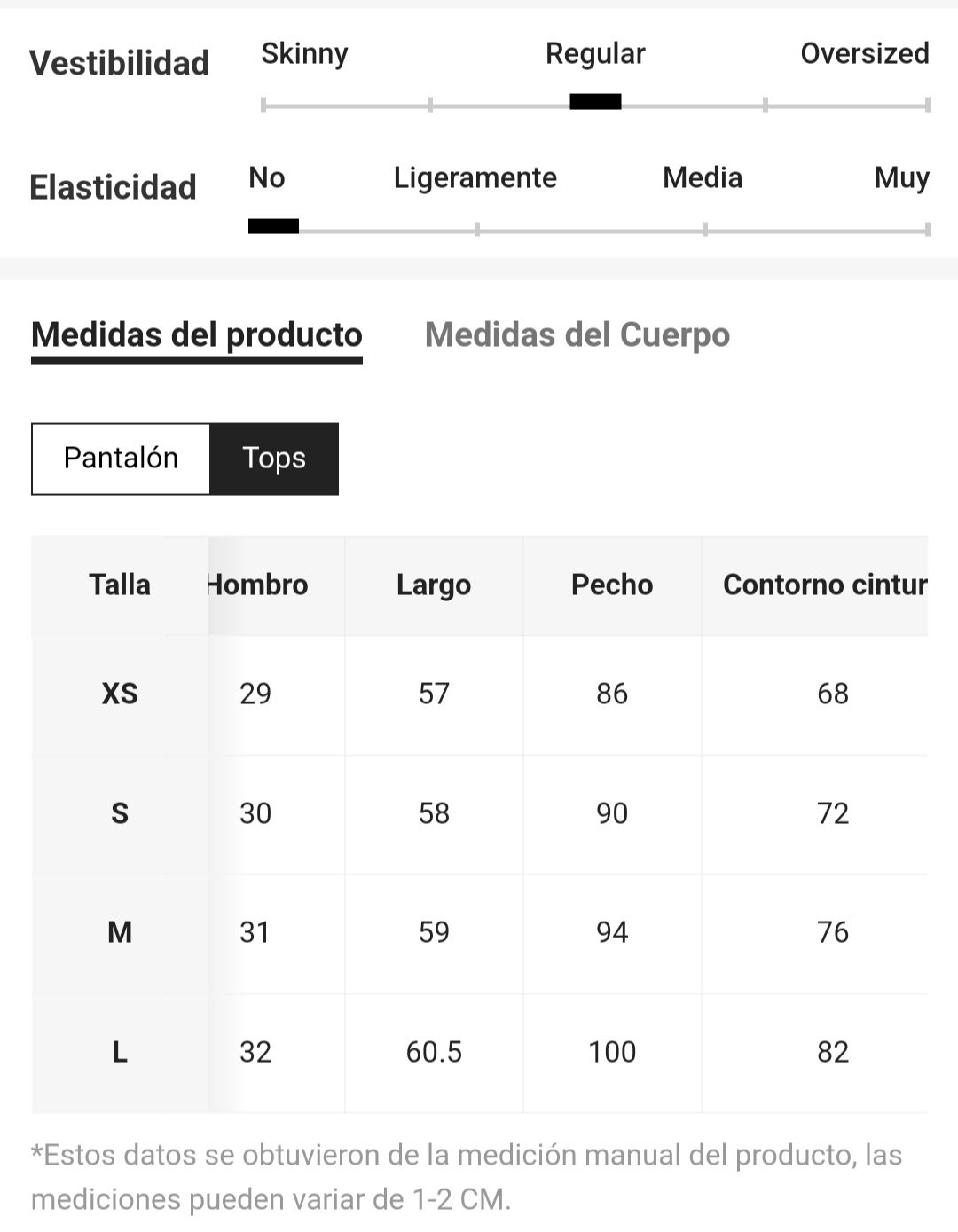Viewport: 958px width, 1232px height.
Task: Choose the Tops size chart
Action: click(x=274, y=459)
